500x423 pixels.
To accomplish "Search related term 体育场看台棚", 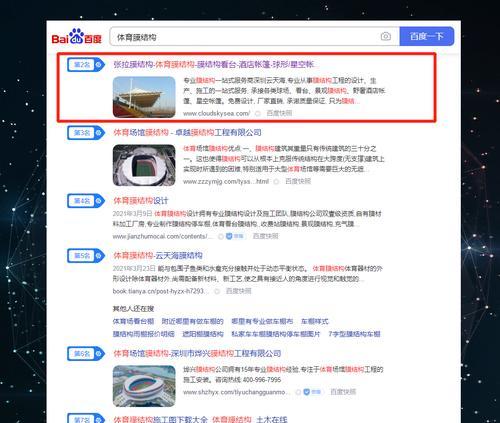I will [x=133, y=321].
